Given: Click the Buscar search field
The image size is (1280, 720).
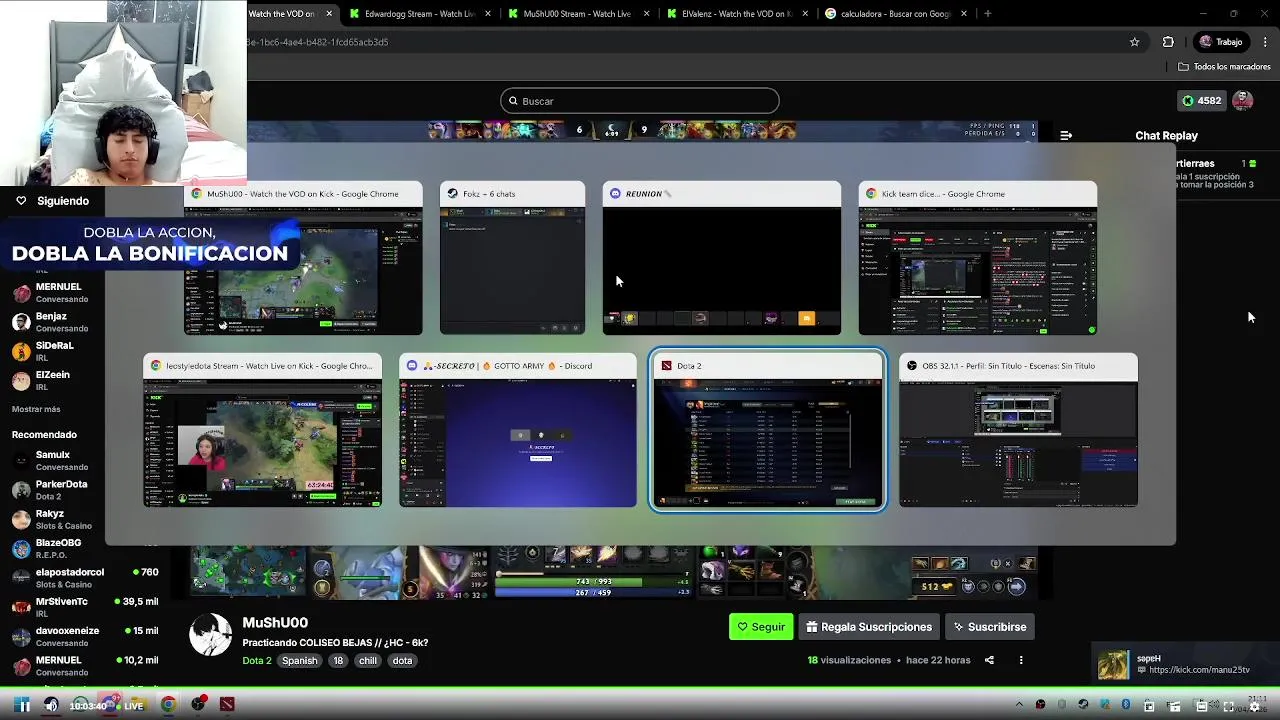Looking at the screenshot, I should [640, 101].
